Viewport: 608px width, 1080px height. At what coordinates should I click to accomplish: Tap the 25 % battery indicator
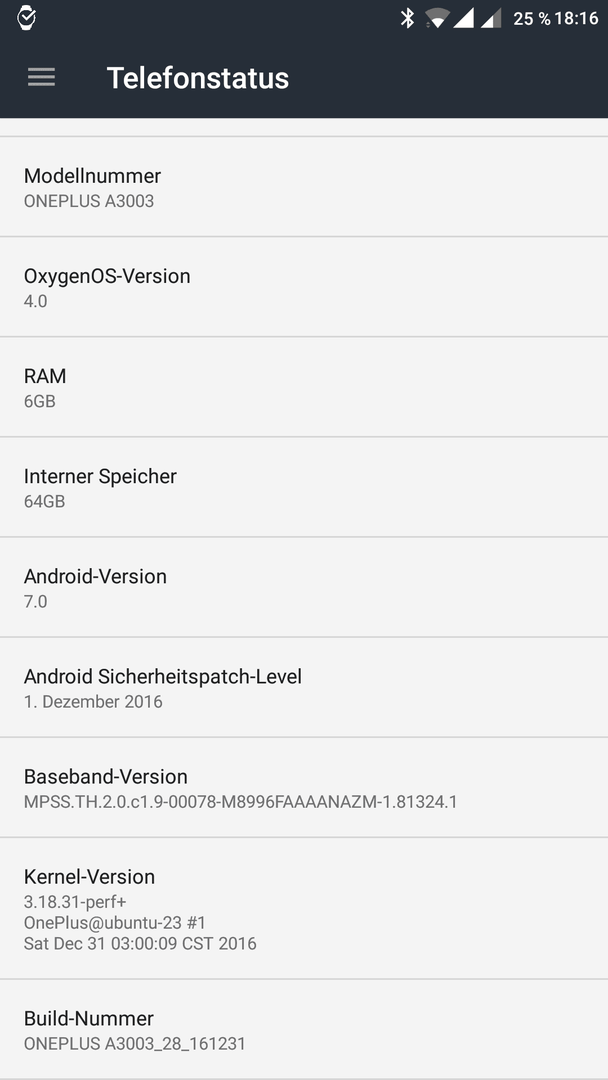[x=532, y=19]
